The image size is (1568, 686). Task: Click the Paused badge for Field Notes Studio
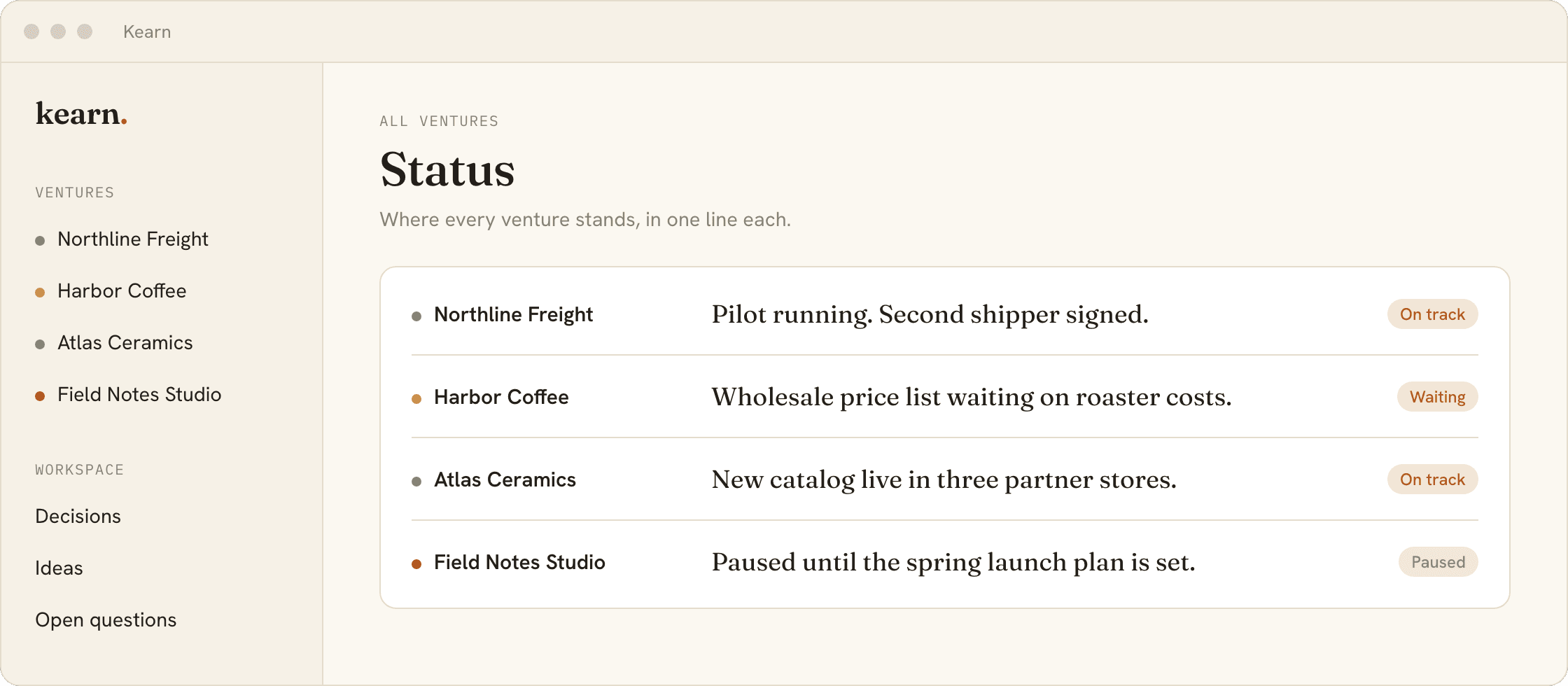tap(1438, 562)
